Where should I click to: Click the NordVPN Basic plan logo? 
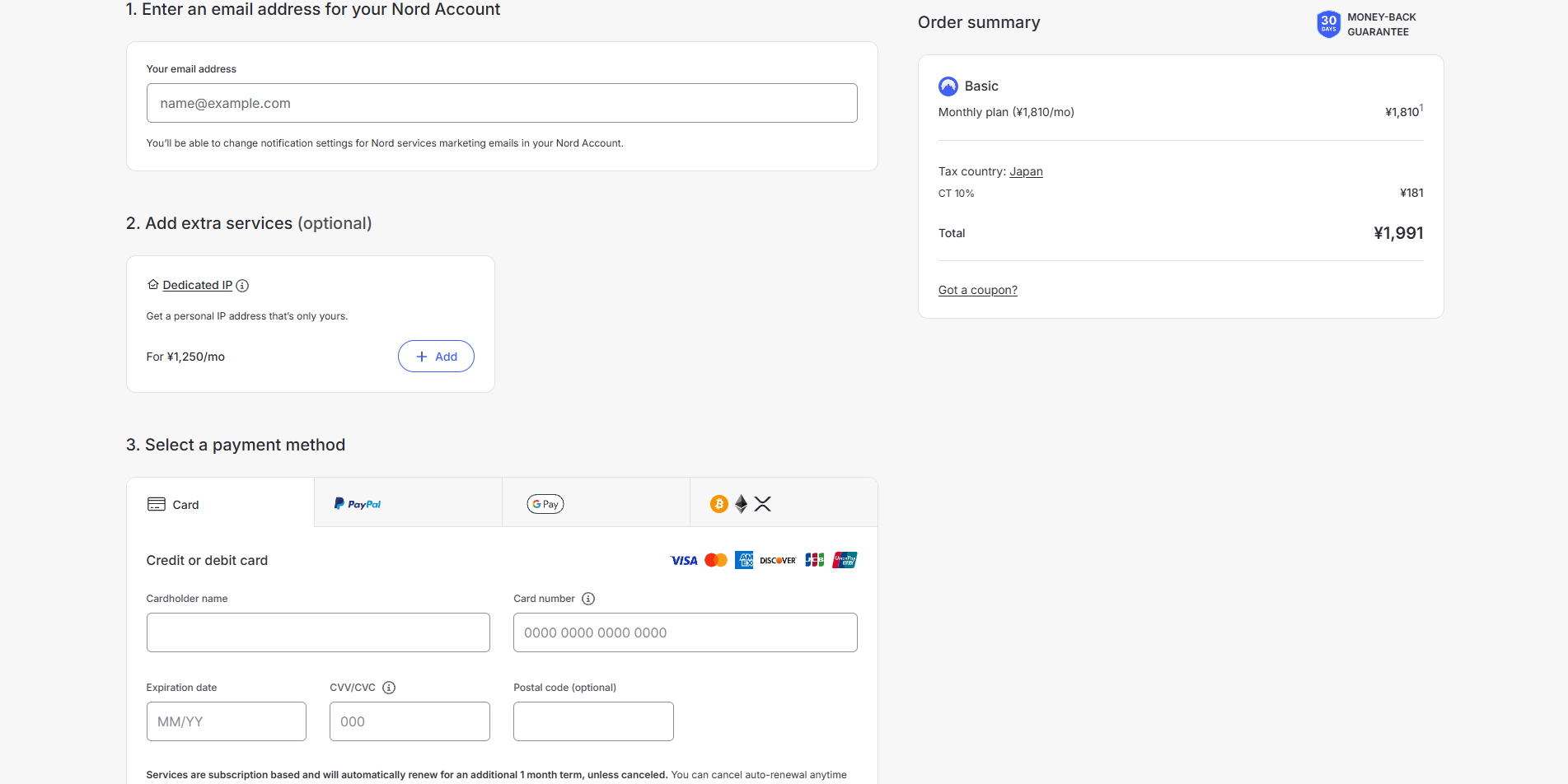[x=948, y=86]
